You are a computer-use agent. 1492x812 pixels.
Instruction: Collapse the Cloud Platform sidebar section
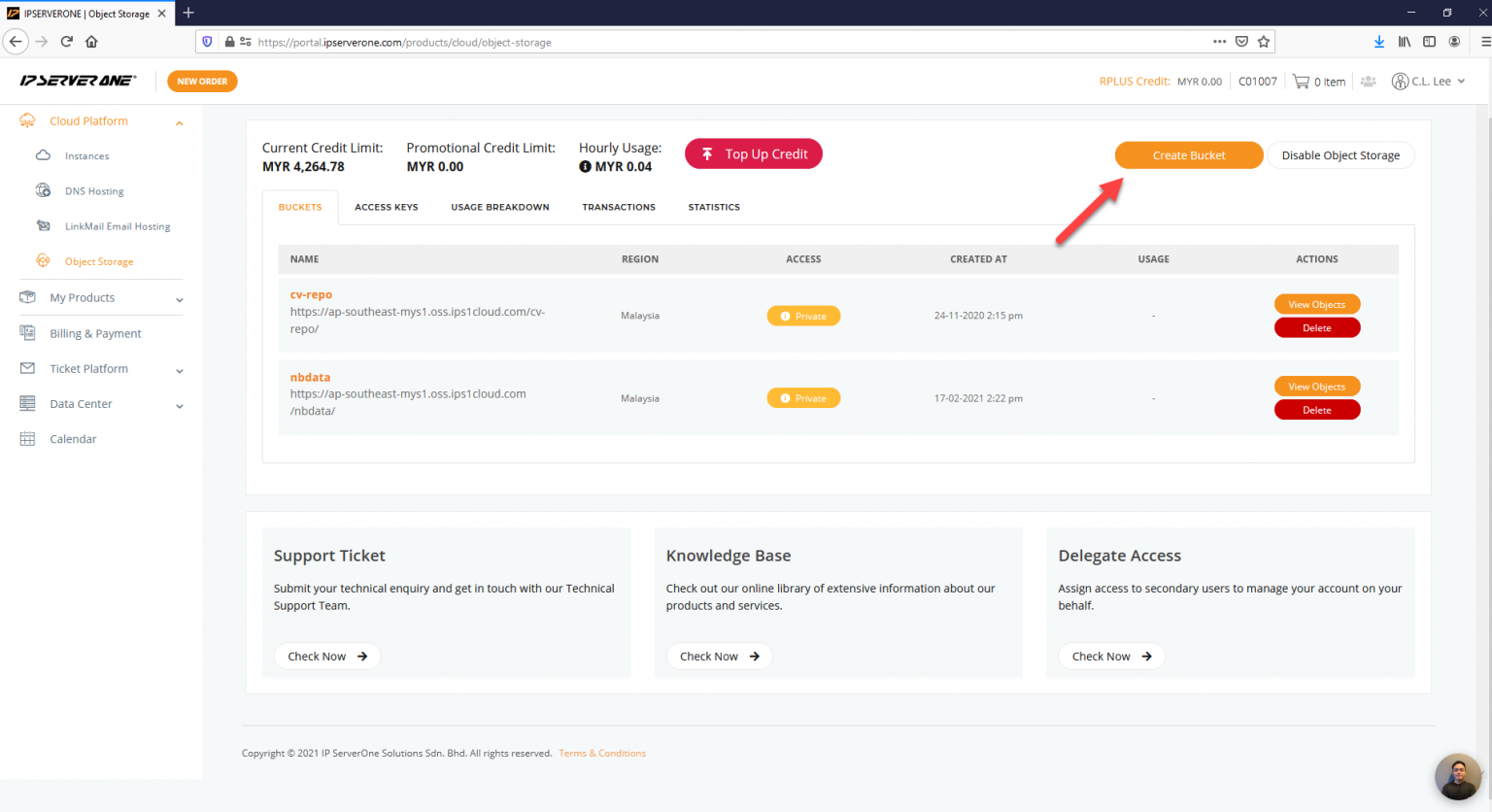click(179, 122)
